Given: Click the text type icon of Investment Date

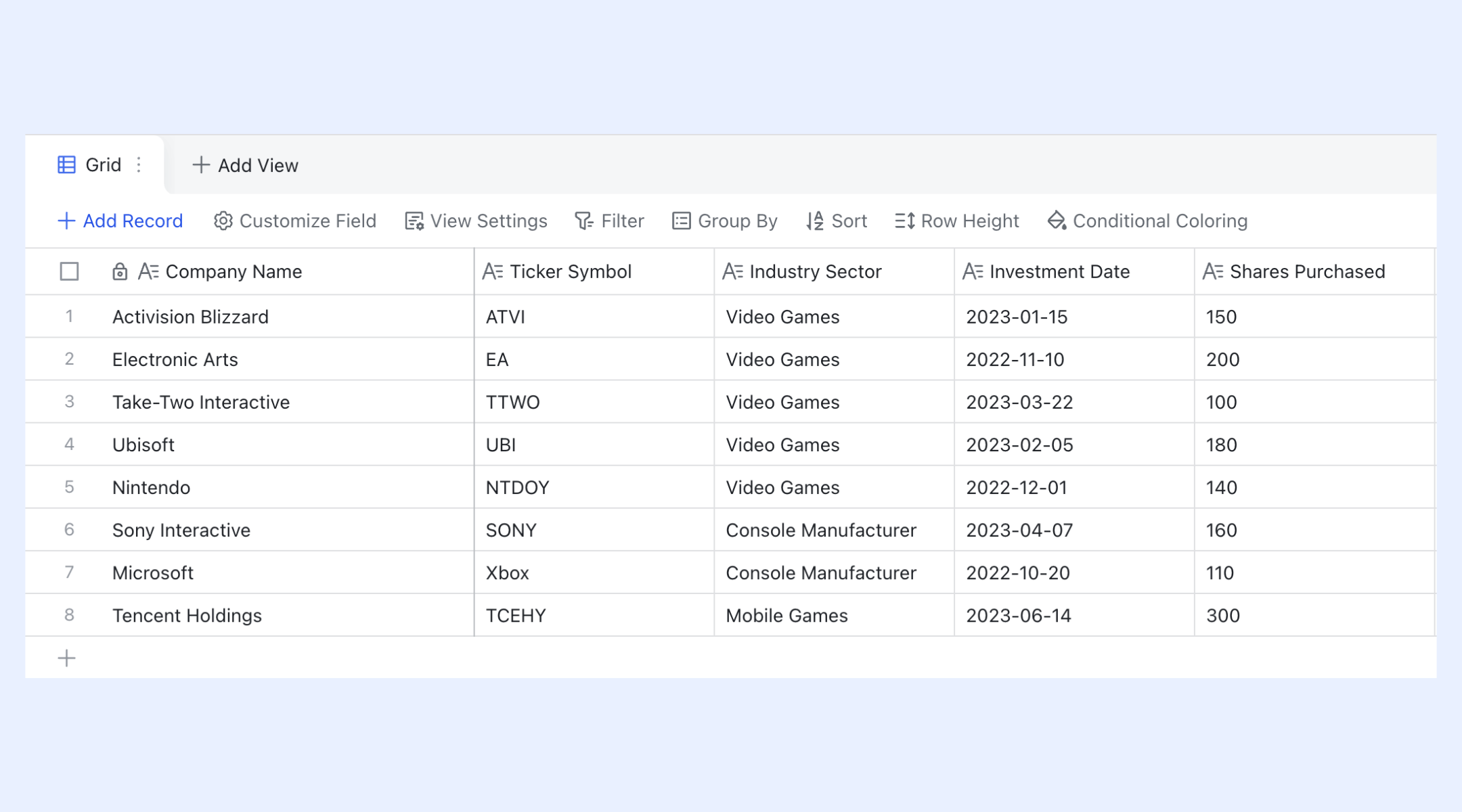Looking at the screenshot, I should 973,272.
